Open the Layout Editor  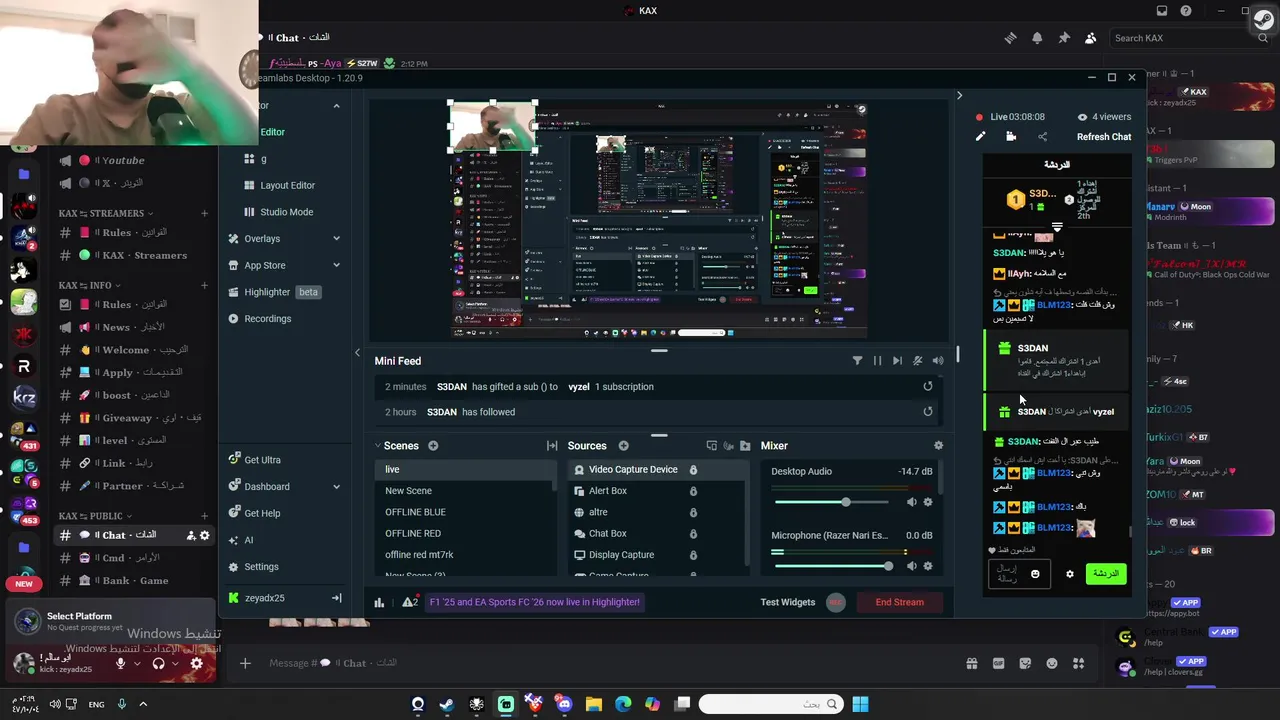pyautogui.click(x=280, y=185)
